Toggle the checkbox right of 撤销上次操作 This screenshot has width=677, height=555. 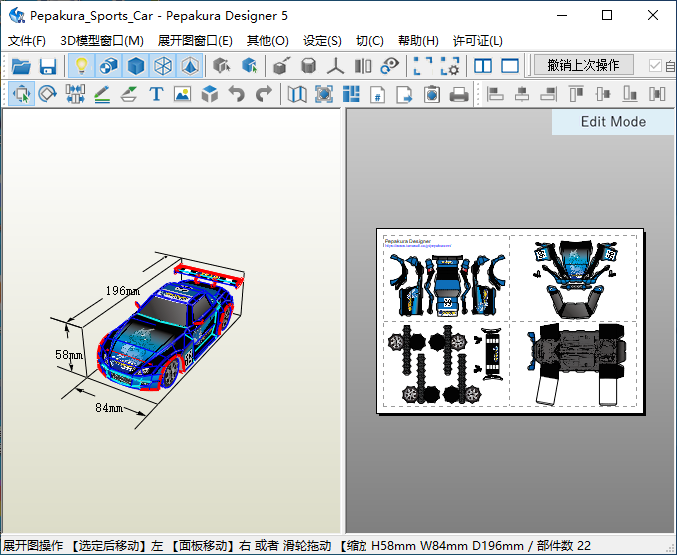tap(655, 66)
